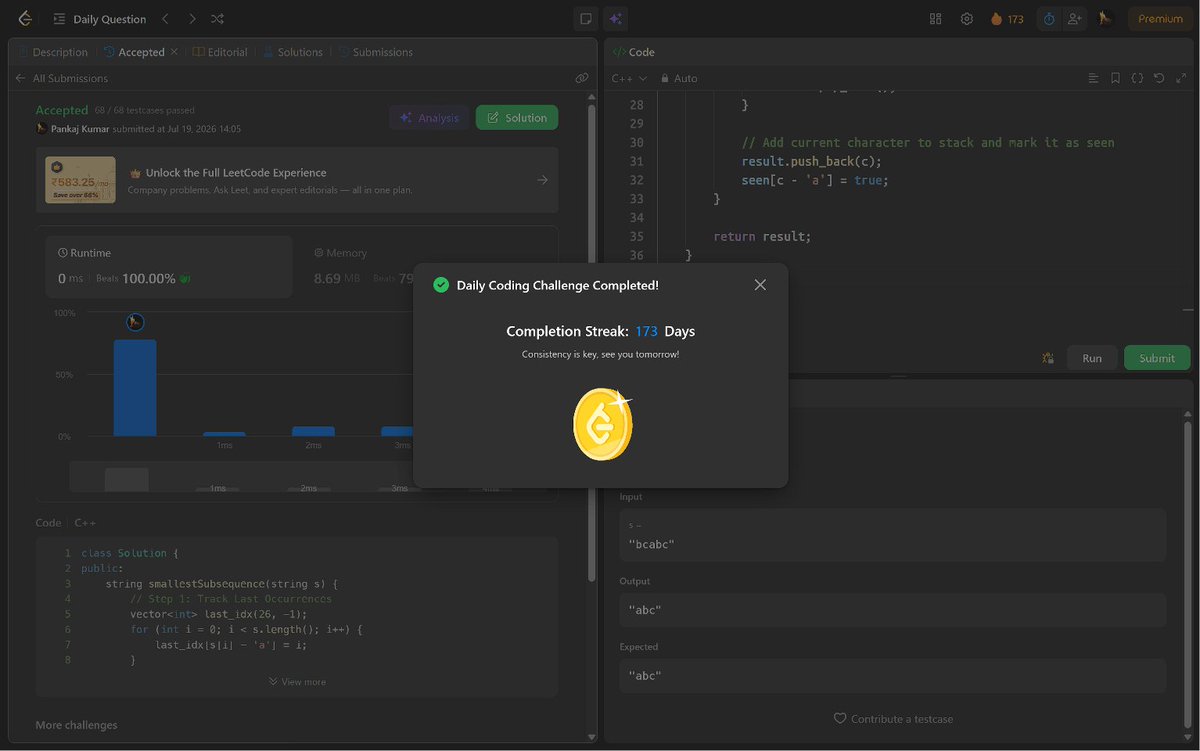Open the AI sparkle assistant icon
This screenshot has width=1200, height=751.
coord(615,19)
